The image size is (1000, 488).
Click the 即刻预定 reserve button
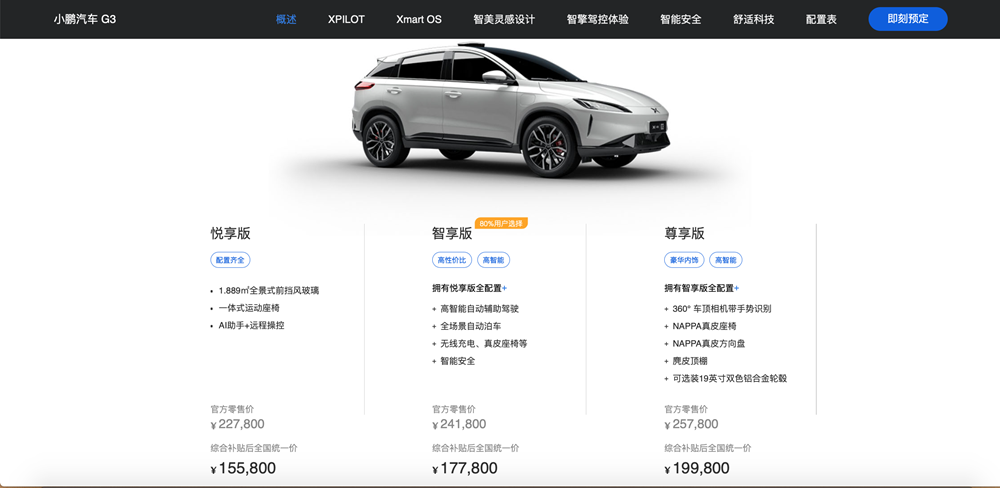tap(908, 19)
